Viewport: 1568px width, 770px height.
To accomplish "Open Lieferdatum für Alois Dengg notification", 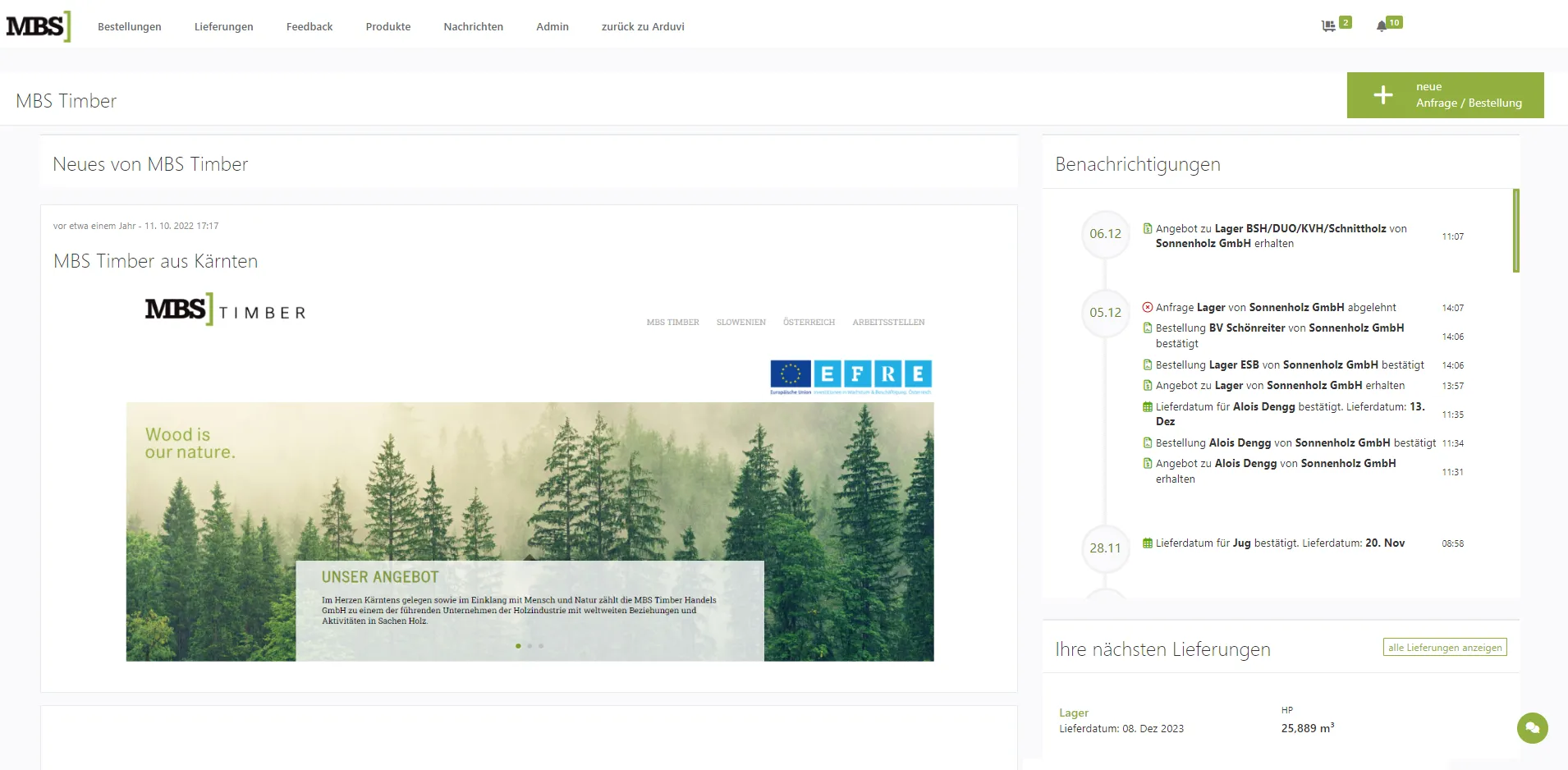I will (1290, 415).
